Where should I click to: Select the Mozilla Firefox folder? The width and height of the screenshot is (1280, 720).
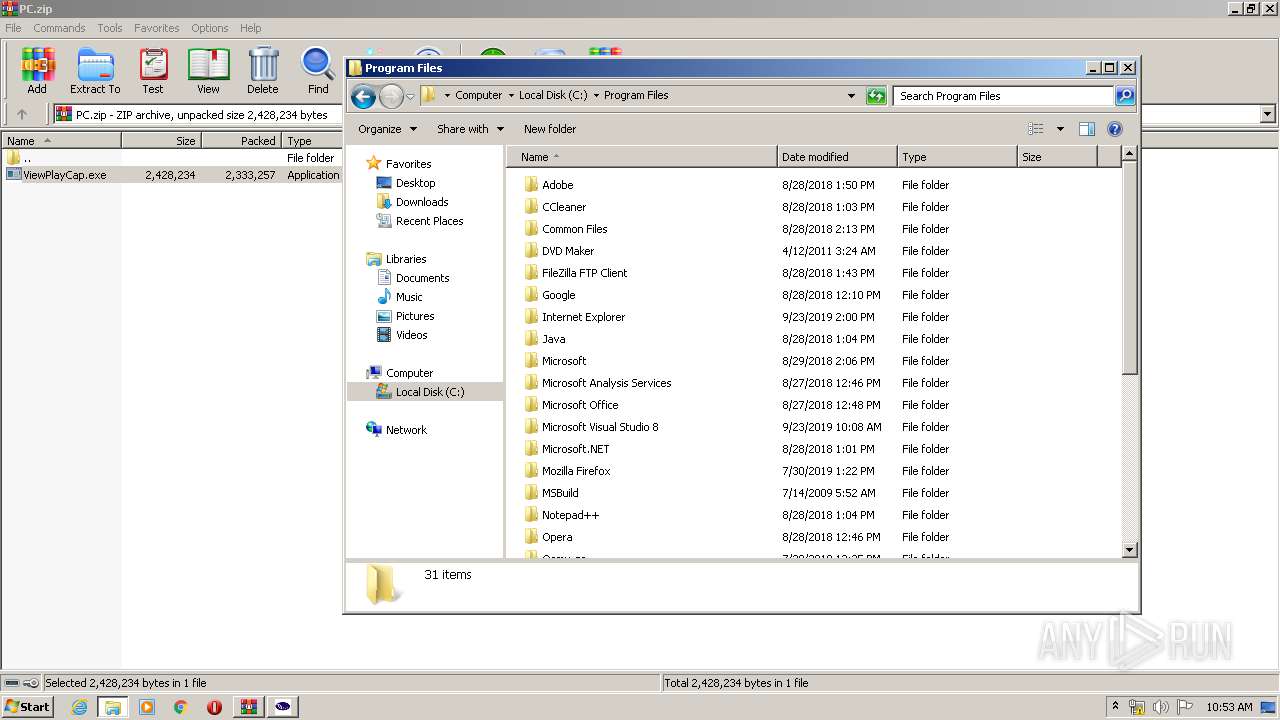(x=575, y=471)
